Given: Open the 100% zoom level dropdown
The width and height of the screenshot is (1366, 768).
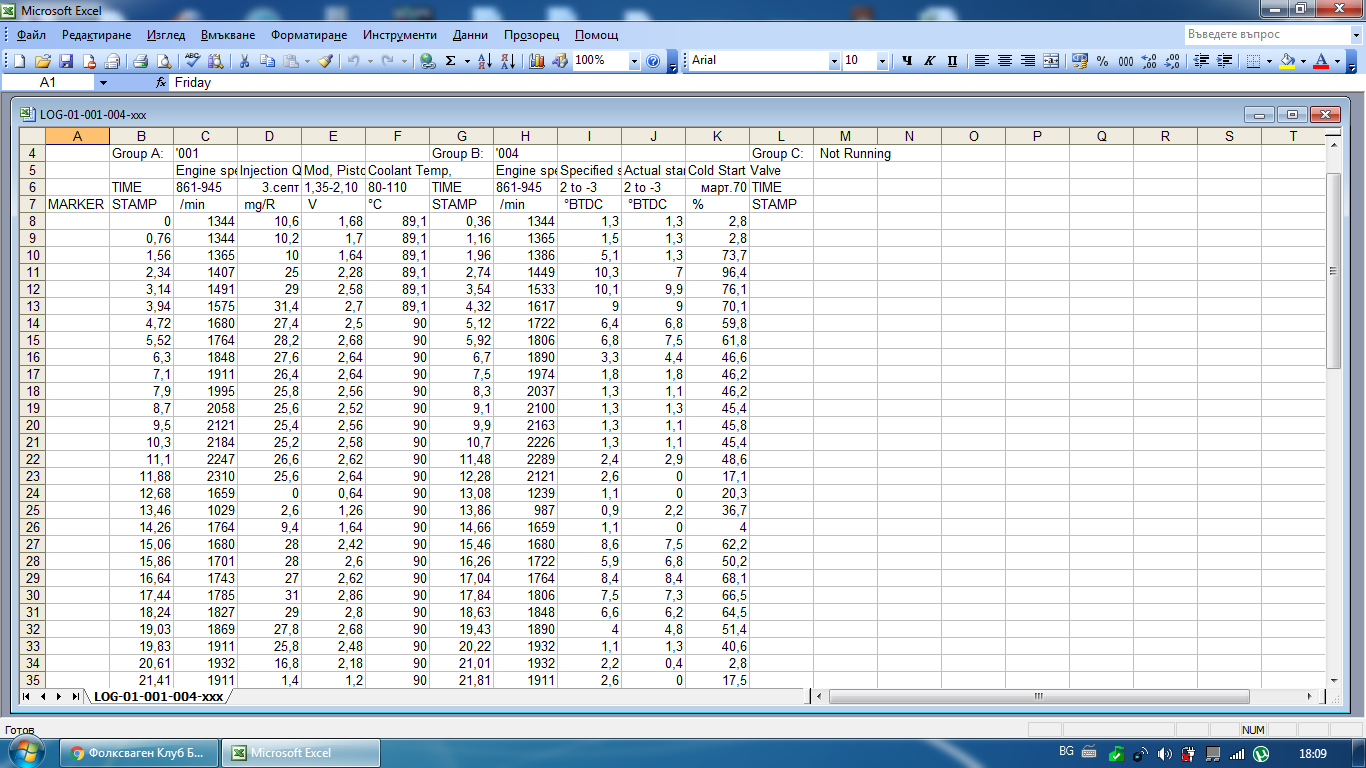Looking at the screenshot, I should click(634, 61).
